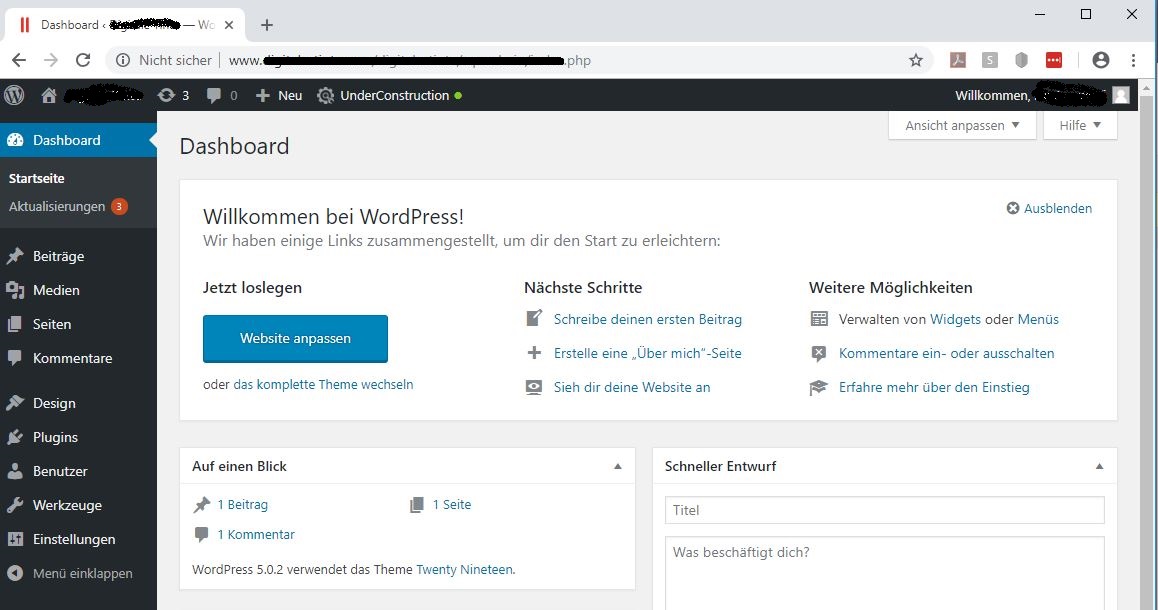
Task: Open Plugins in the sidebar menu
Action: pyautogui.click(x=55, y=437)
